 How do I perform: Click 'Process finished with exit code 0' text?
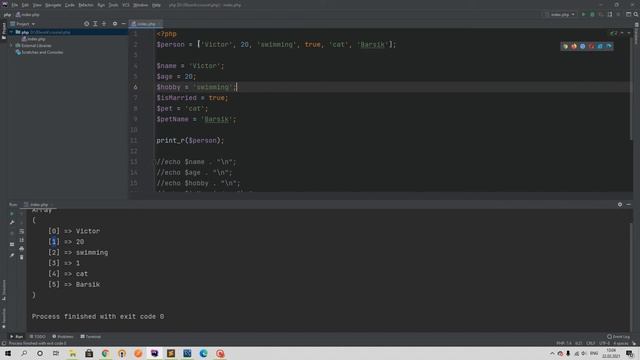[98, 316]
